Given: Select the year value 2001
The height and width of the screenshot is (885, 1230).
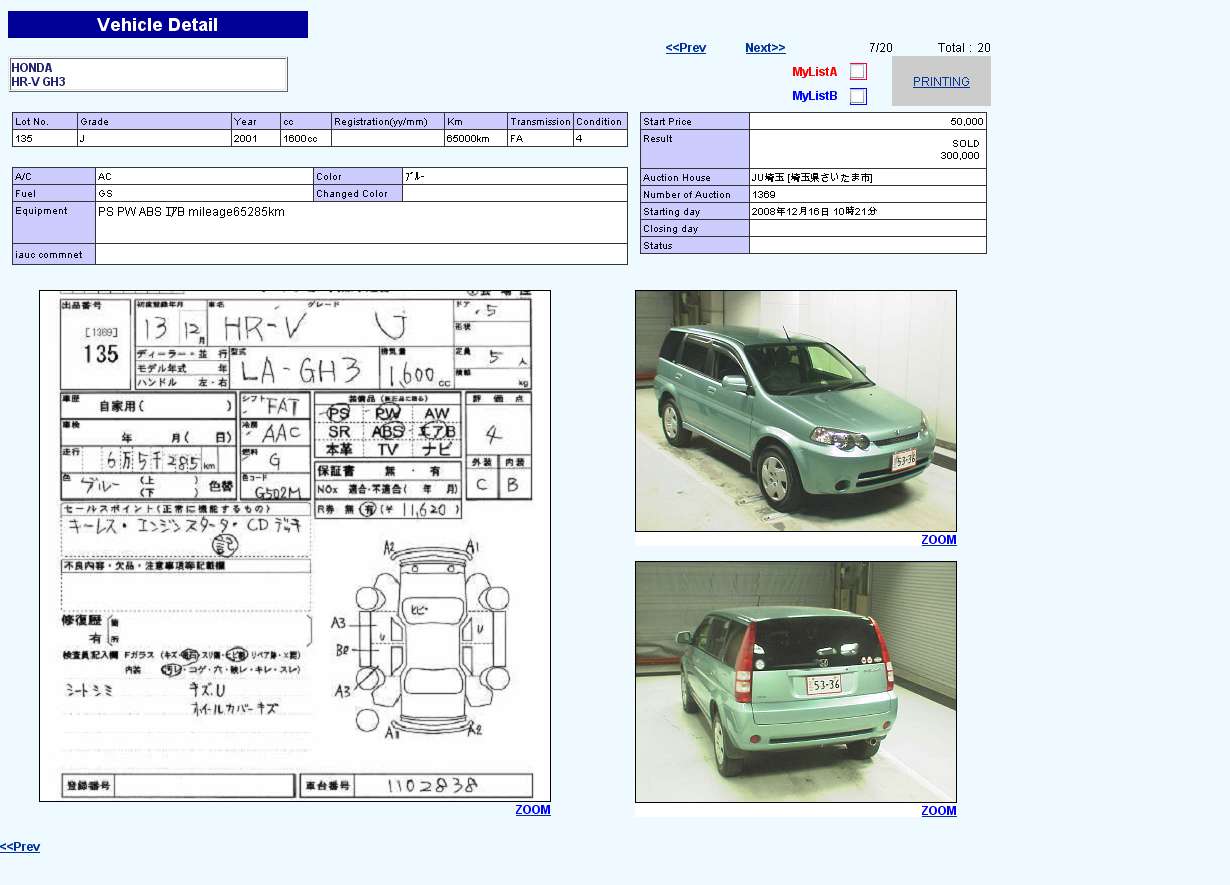Looking at the screenshot, I should tap(256, 139).
